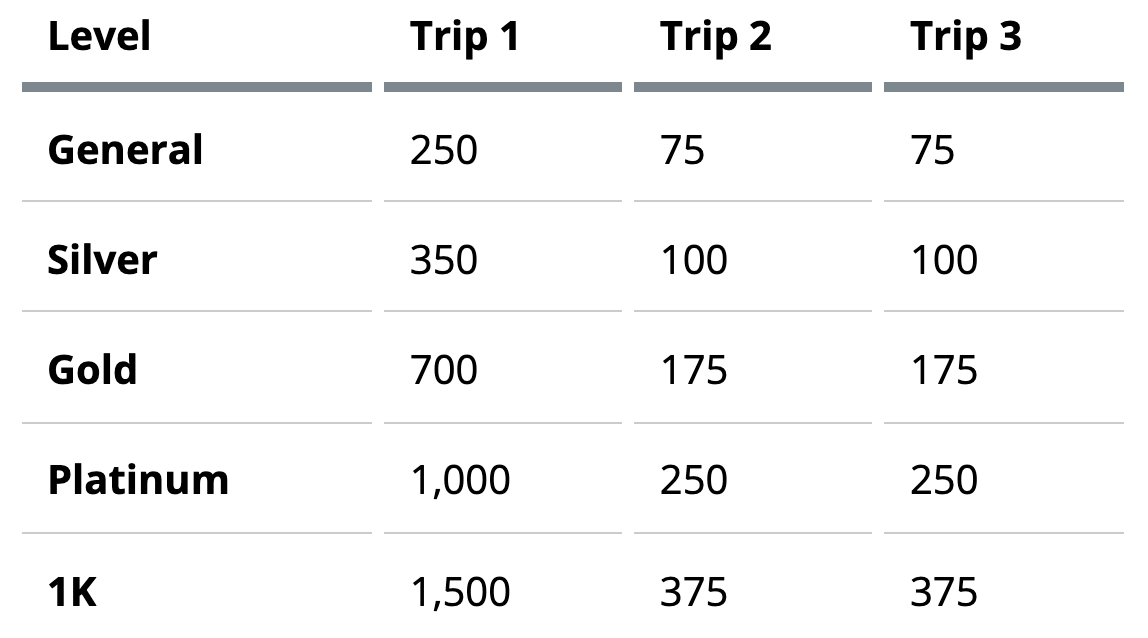Click the 1K Trip 2 value 375
Image resolution: width=1148 pixels, height=638 pixels.
[694, 593]
